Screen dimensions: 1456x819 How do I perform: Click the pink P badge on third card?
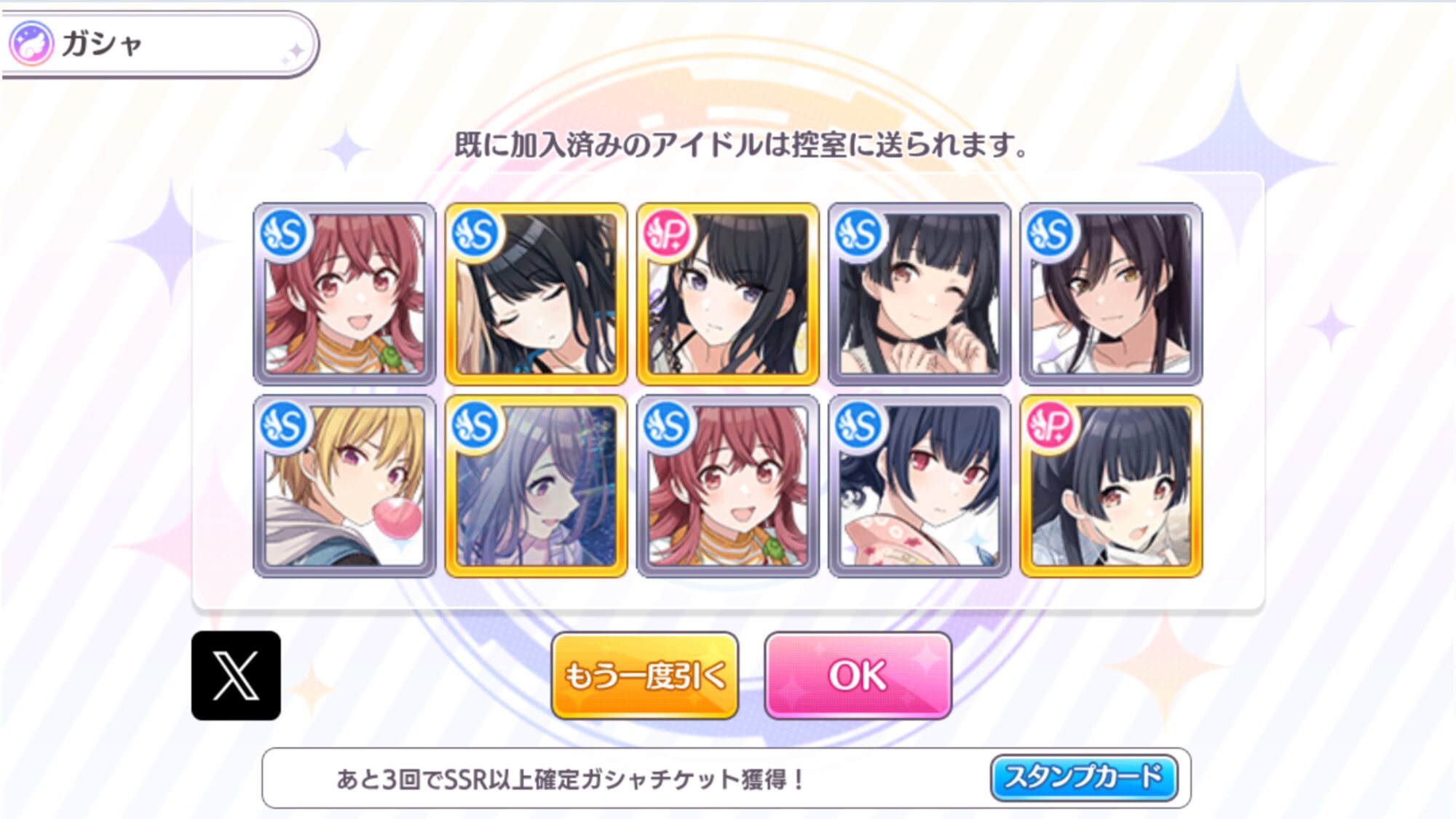[666, 234]
